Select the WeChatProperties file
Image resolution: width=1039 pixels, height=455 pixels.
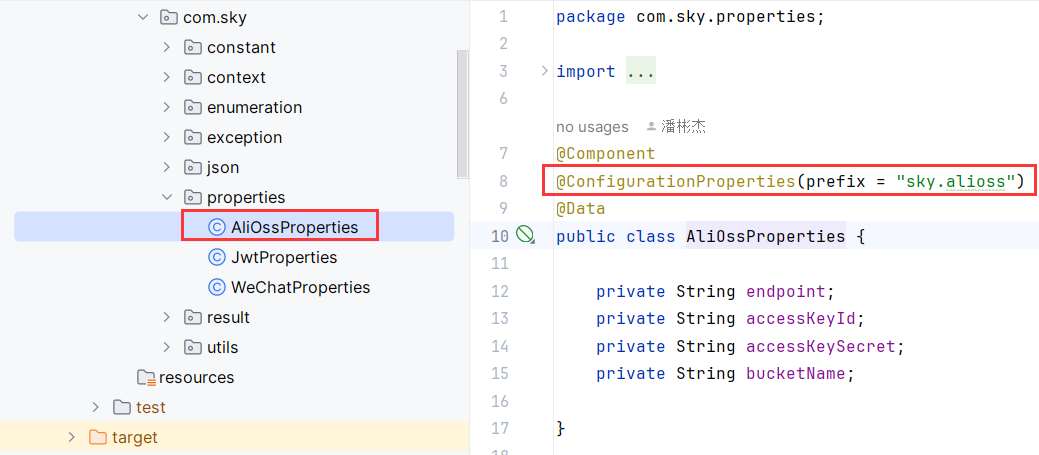click(x=300, y=287)
